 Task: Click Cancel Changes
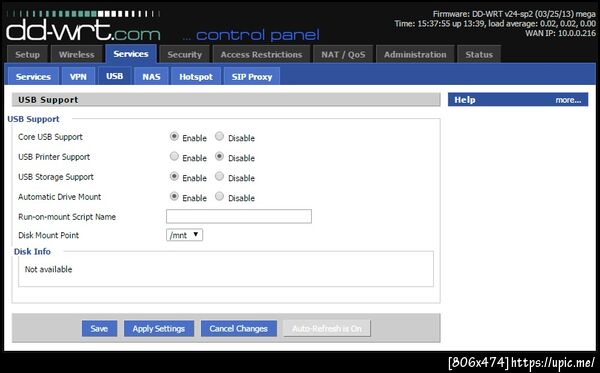pyautogui.click(x=239, y=328)
